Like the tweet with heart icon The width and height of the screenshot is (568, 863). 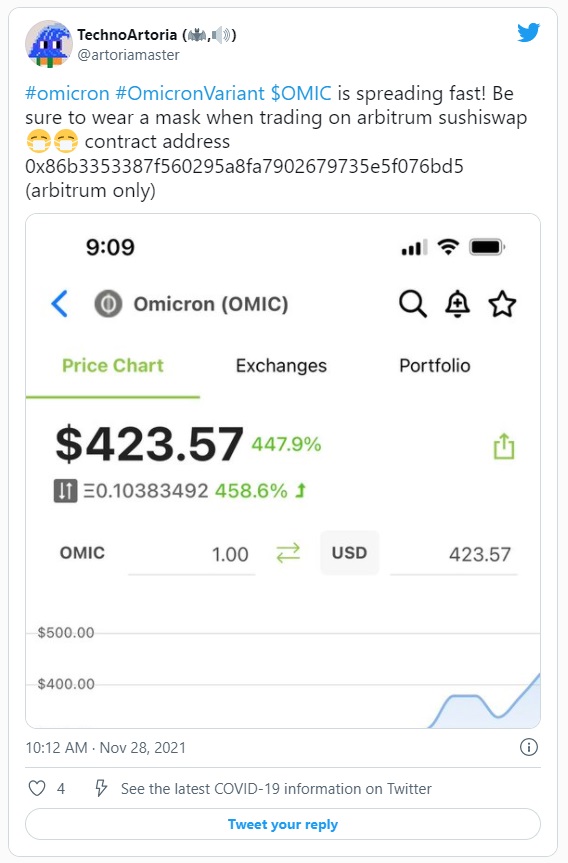[37, 788]
